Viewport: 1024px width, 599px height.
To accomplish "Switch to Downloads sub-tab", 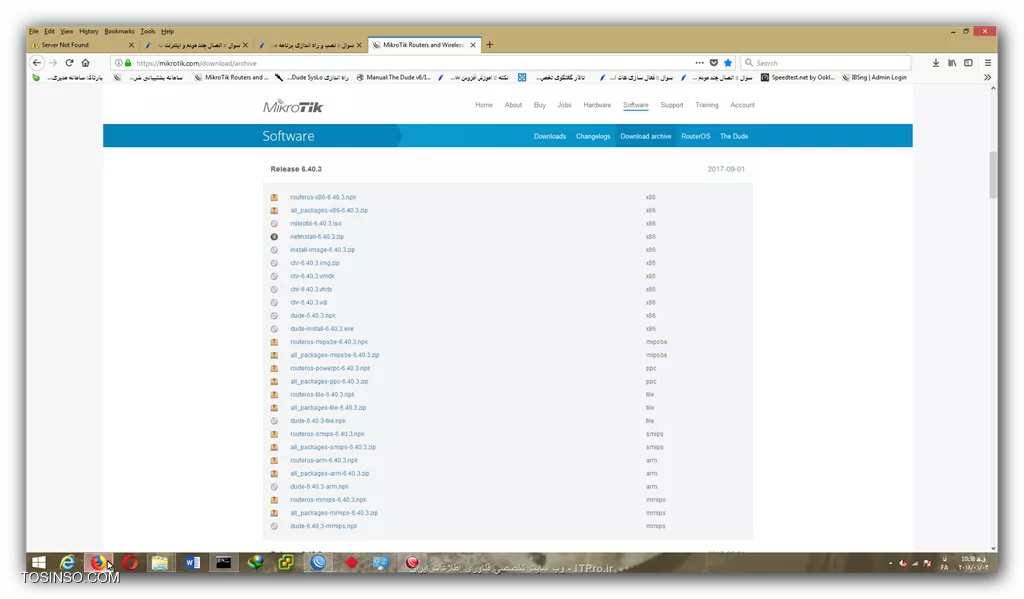I will tap(550, 136).
